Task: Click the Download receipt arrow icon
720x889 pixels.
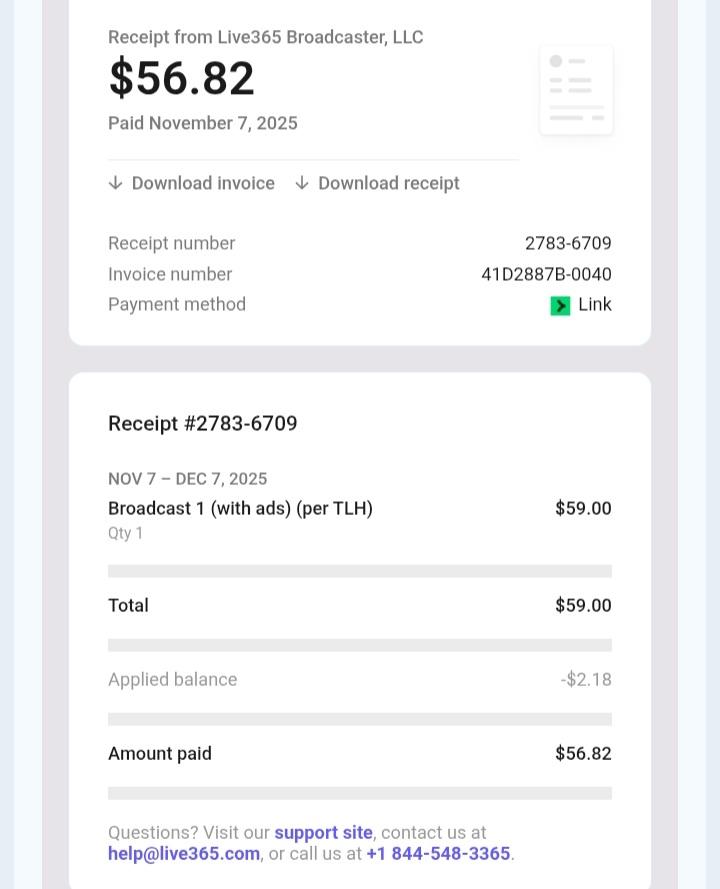Action: [x=302, y=183]
